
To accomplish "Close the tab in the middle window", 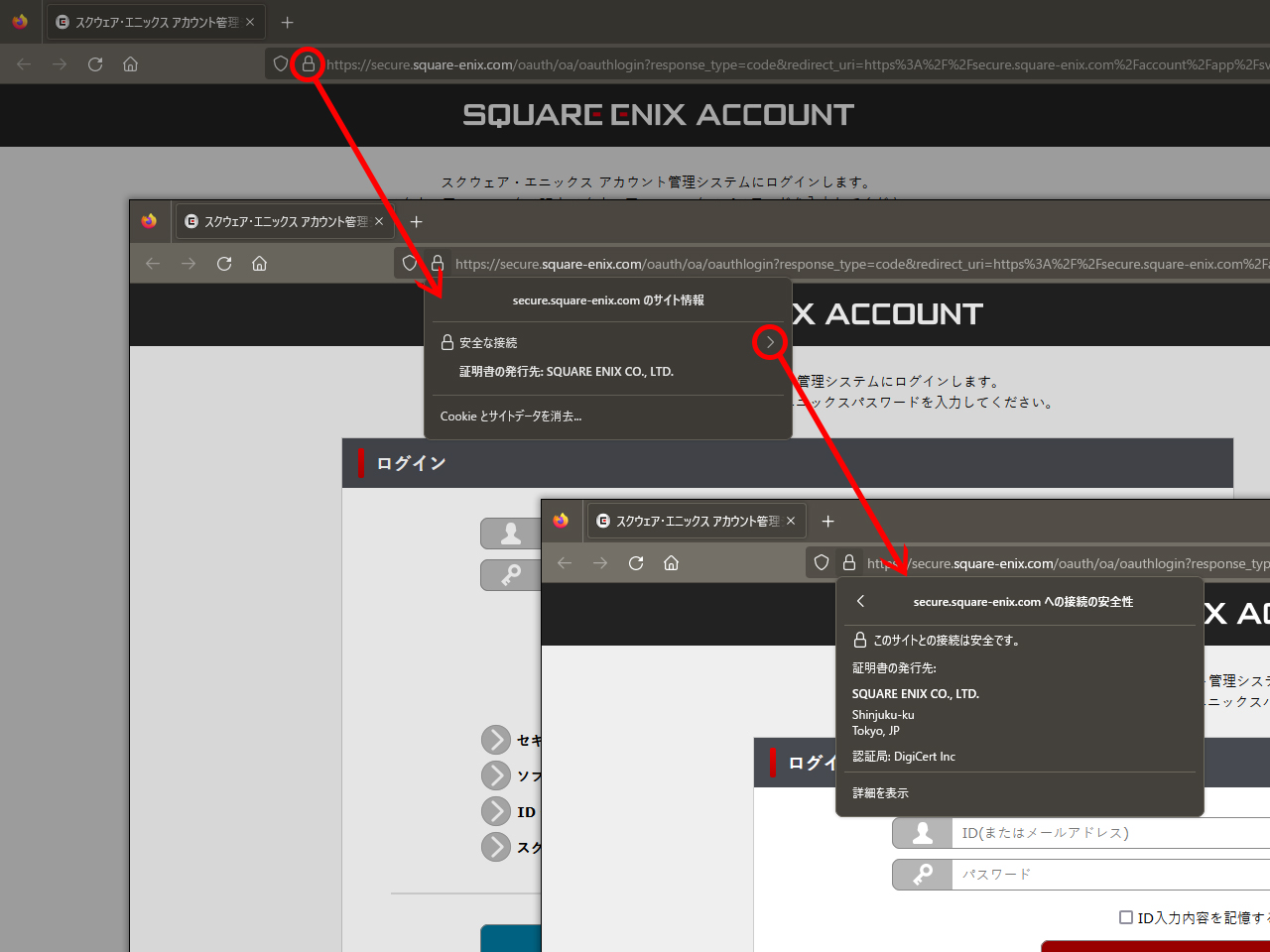I will click(x=378, y=221).
